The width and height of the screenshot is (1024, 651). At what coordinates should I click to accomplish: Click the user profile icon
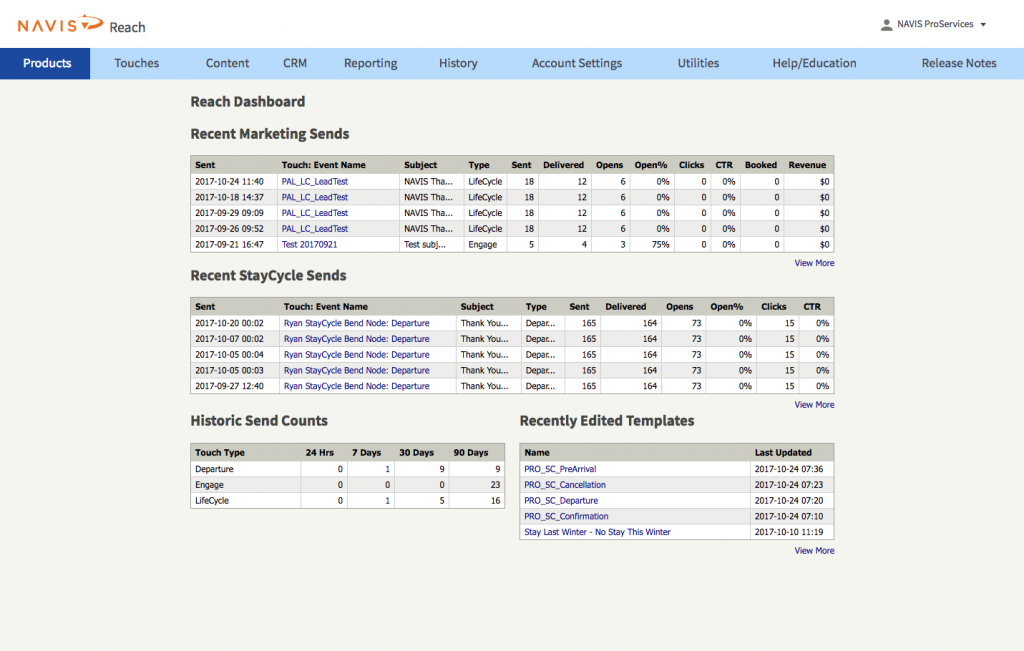tap(886, 25)
